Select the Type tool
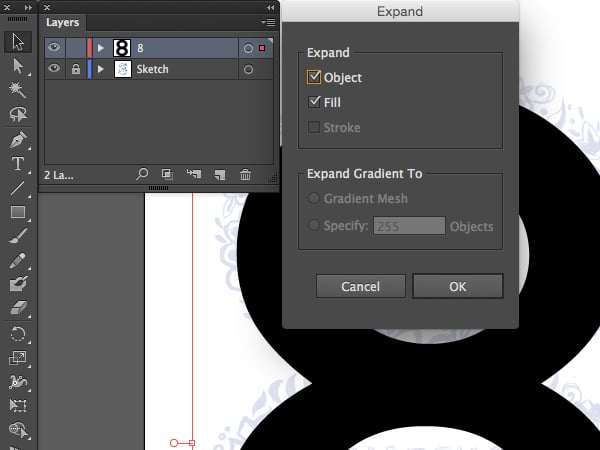The width and height of the screenshot is (600, 450). coord(18,164)
